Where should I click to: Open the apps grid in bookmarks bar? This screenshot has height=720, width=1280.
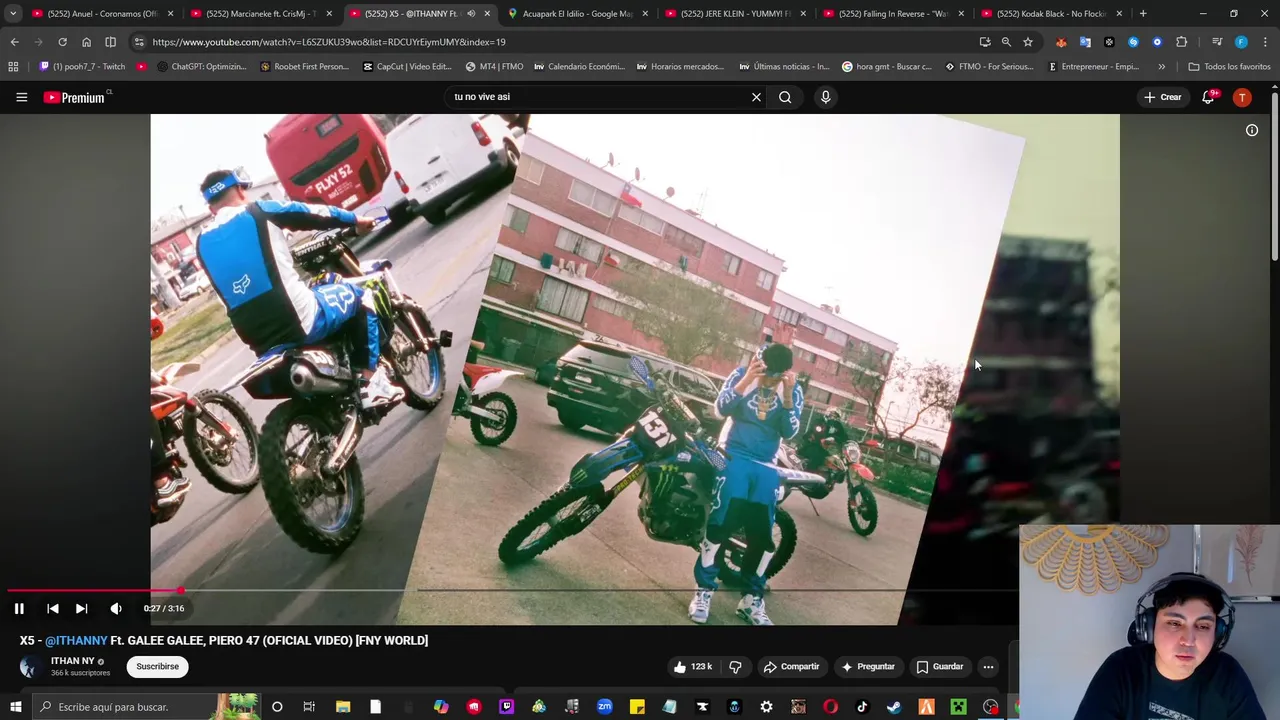(x=13, y=67)
